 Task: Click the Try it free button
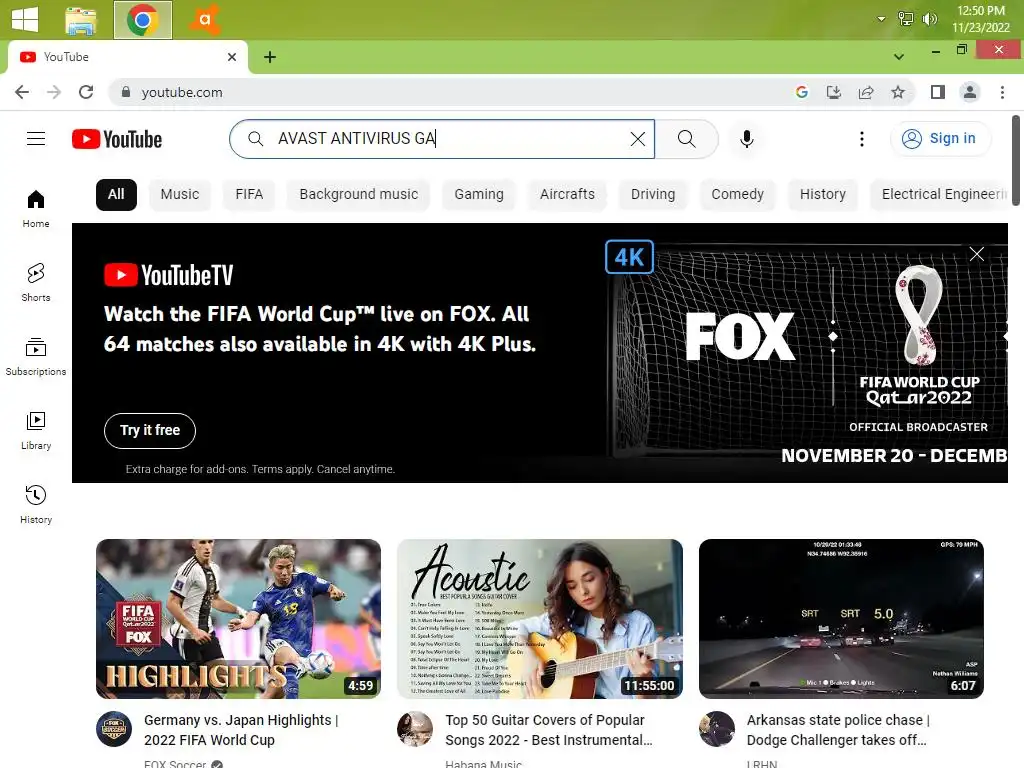coord(150,430)
